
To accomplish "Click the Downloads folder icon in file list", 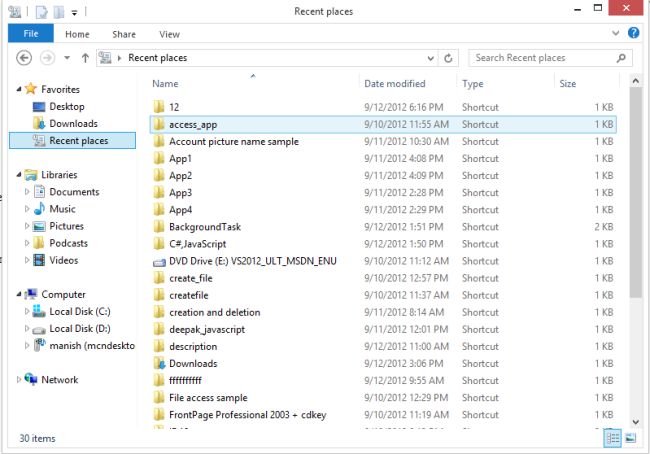I will [x=159, y=364].
